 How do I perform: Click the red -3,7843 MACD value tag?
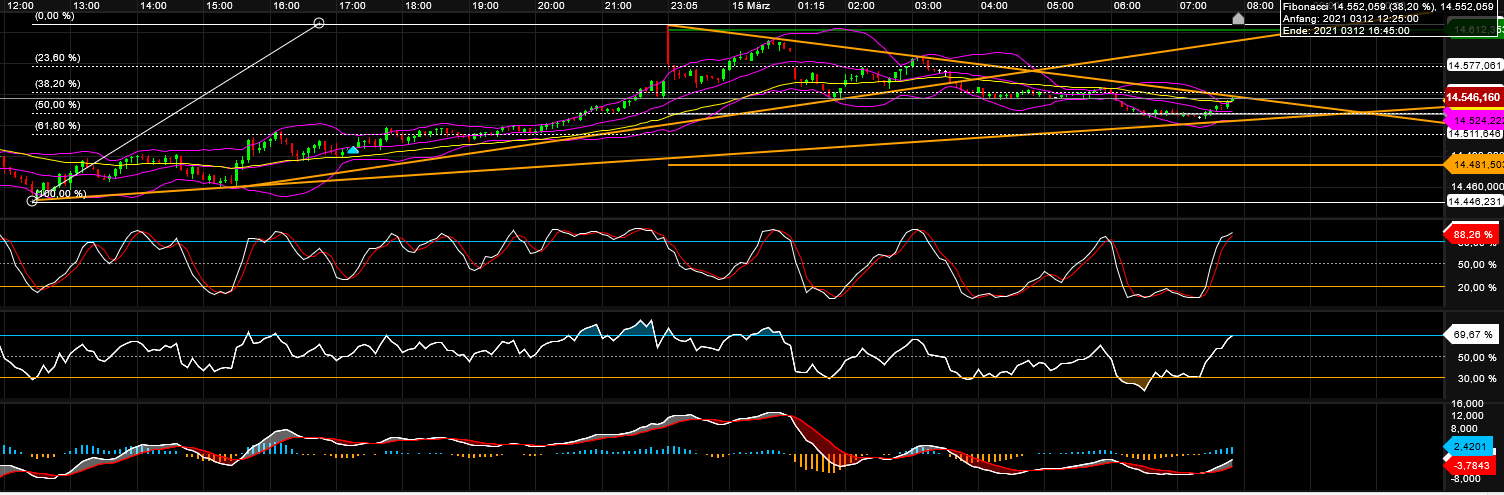click(1473, 465)
